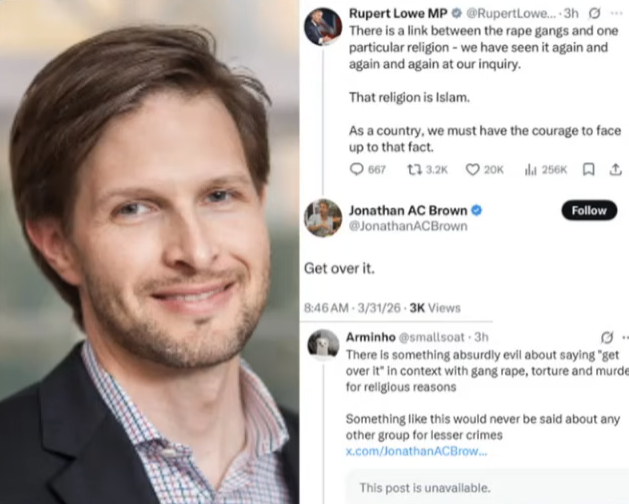Click the @JonathanACBrown handle
This screenshot has height=504, width=629.
408,226
